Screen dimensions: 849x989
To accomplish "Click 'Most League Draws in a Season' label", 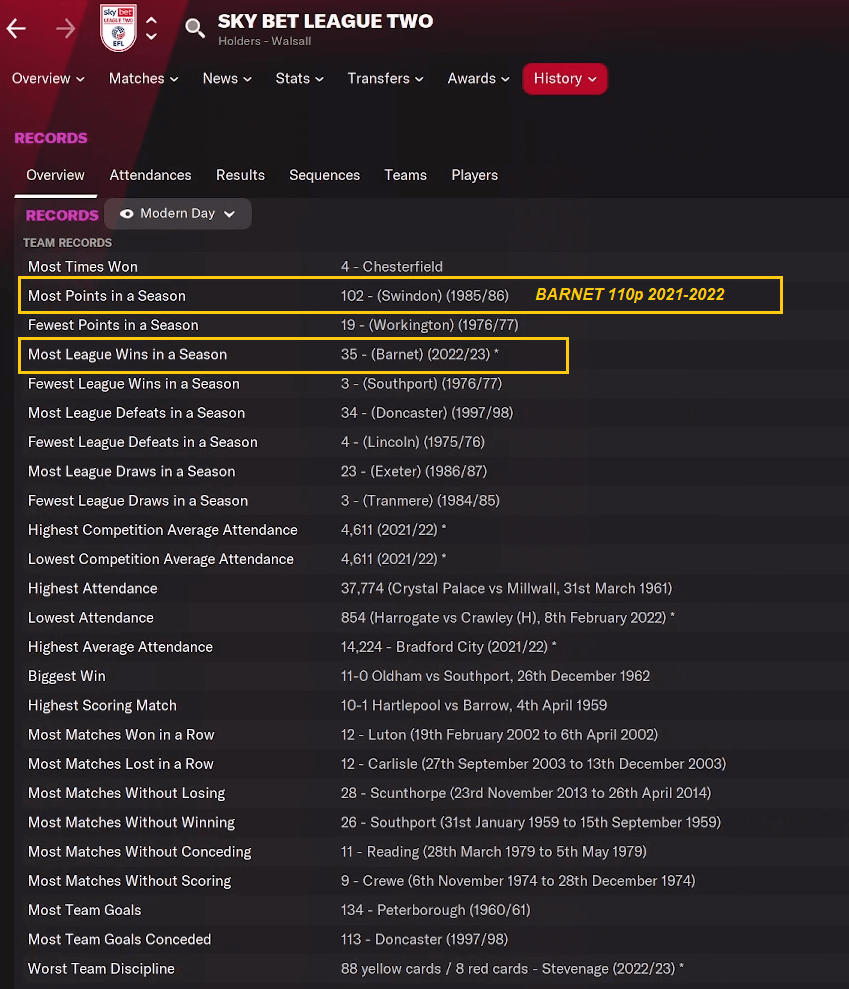I will [x=131, y=471].
